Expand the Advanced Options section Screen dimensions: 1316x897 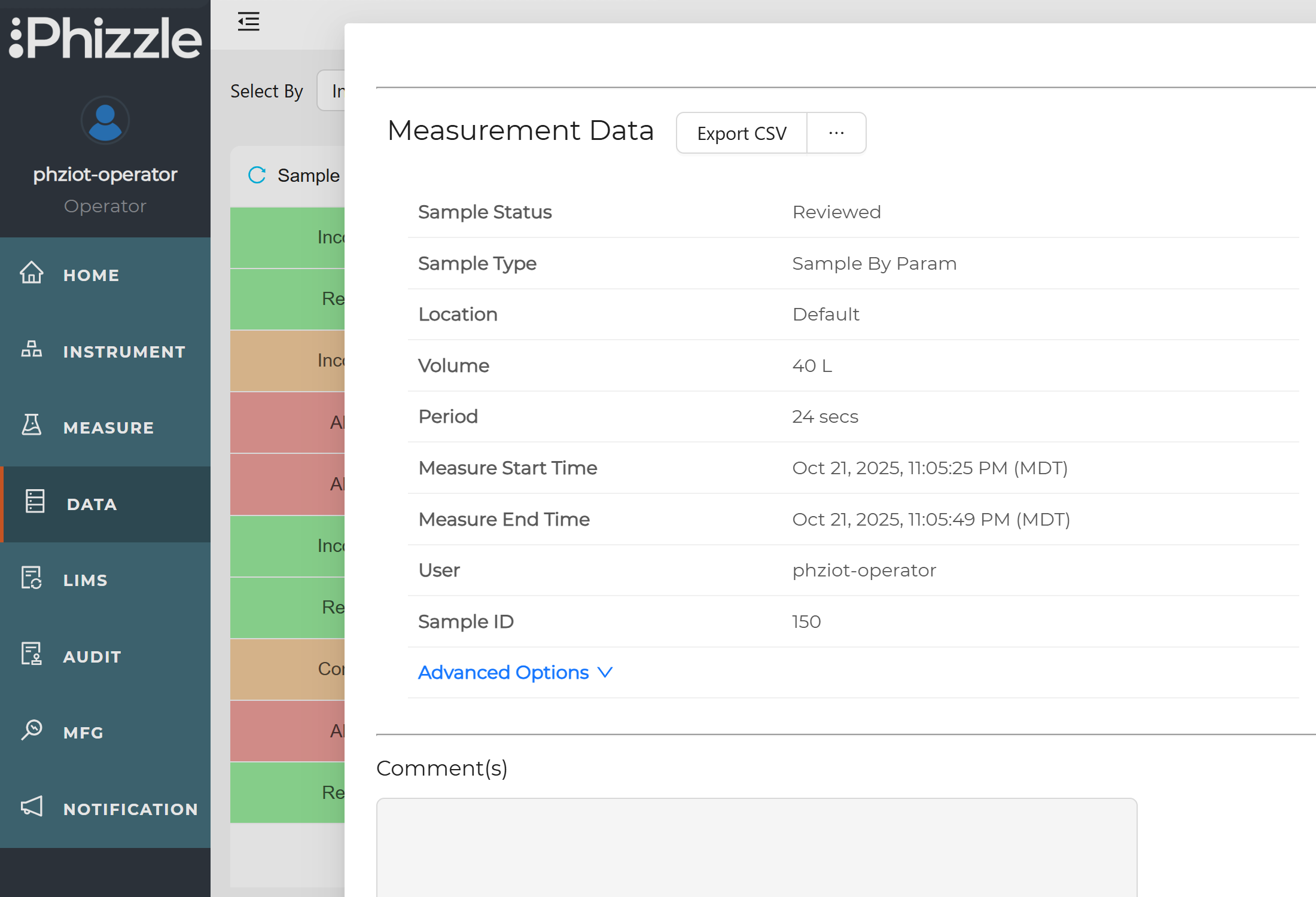click(x=514, y=672)
